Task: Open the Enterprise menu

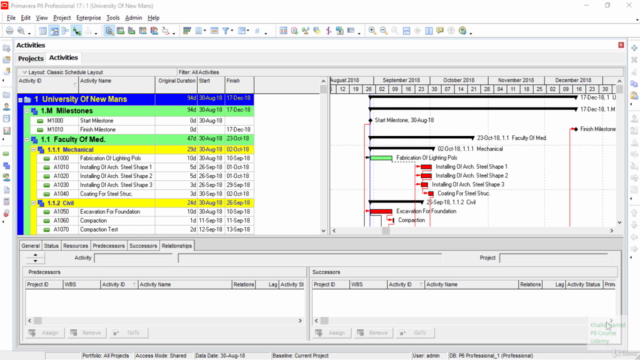Action: click(89, 18)
